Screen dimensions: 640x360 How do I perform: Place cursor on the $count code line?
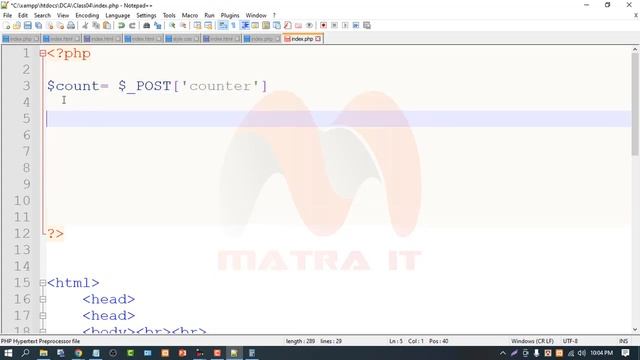[157, 86]
